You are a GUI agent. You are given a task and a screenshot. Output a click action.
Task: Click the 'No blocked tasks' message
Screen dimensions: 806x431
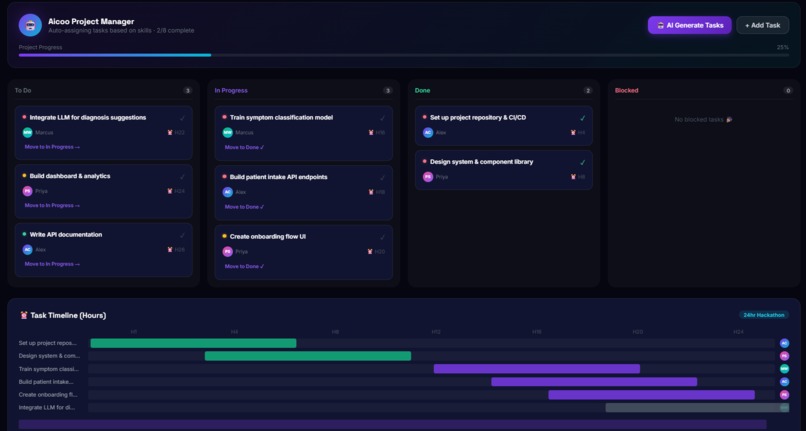point(703,120)
